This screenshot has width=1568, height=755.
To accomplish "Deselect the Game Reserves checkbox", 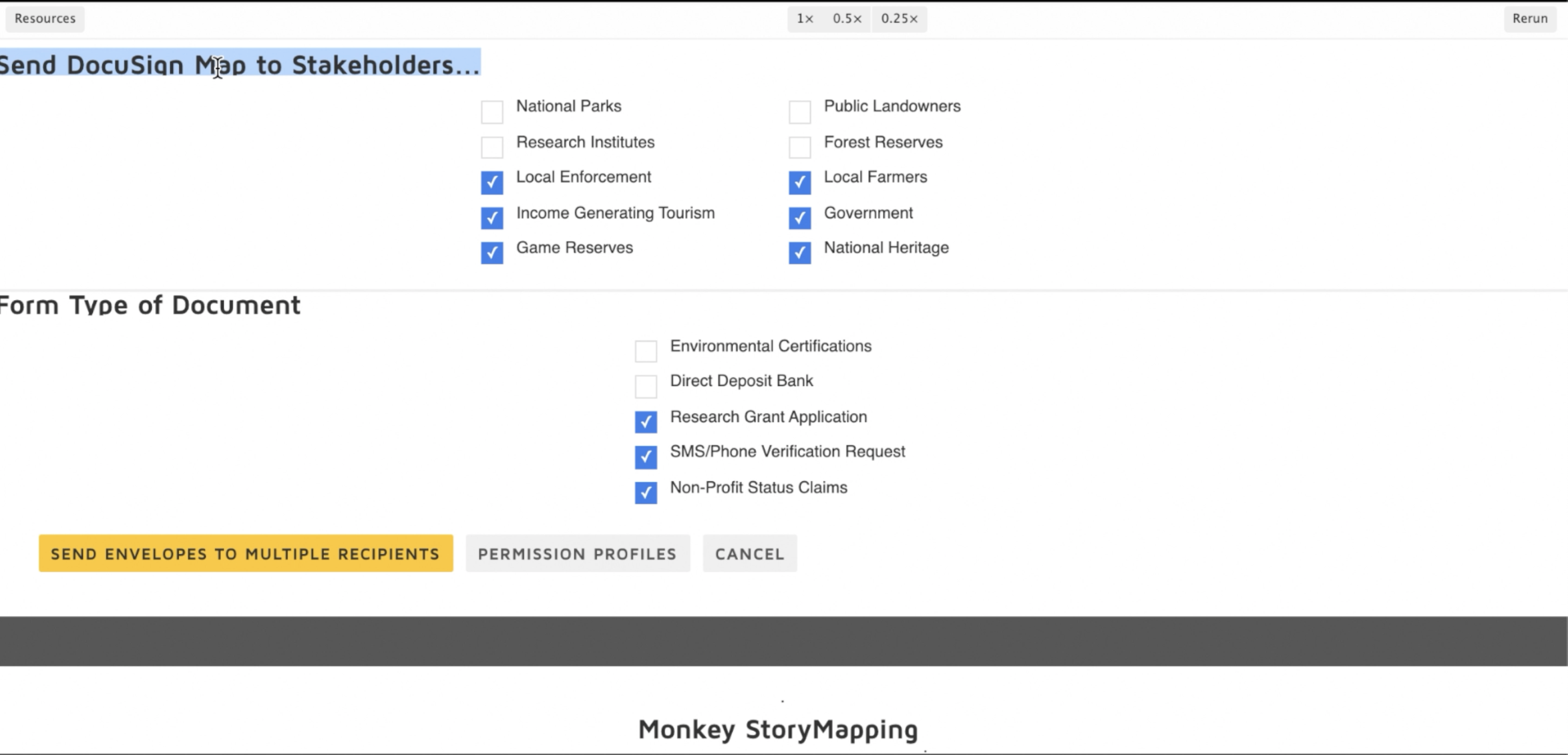I will pos(492,253).
